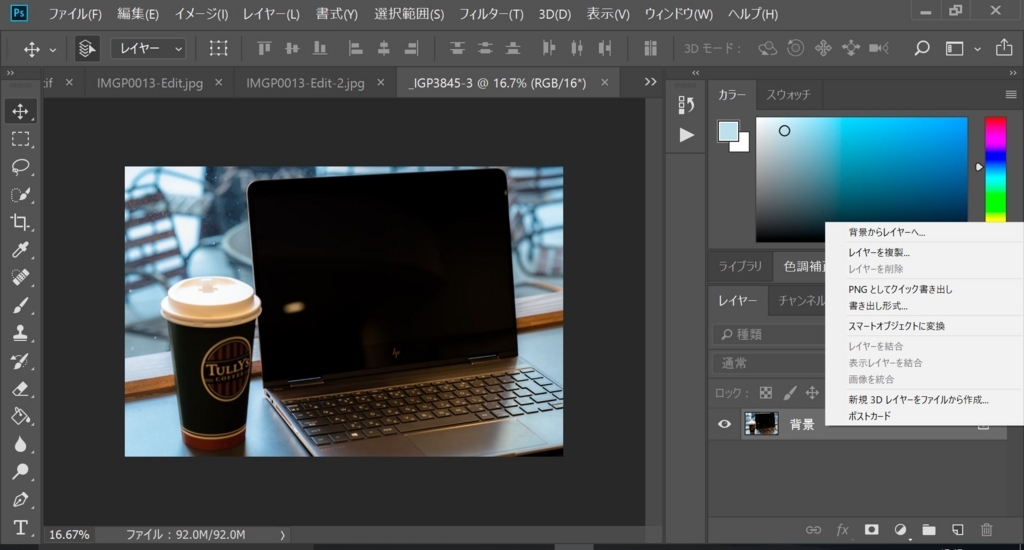Viewport: 1024px width, 550px height.
Task: Create new adjustment layer icon
Action: coord(900,530)
